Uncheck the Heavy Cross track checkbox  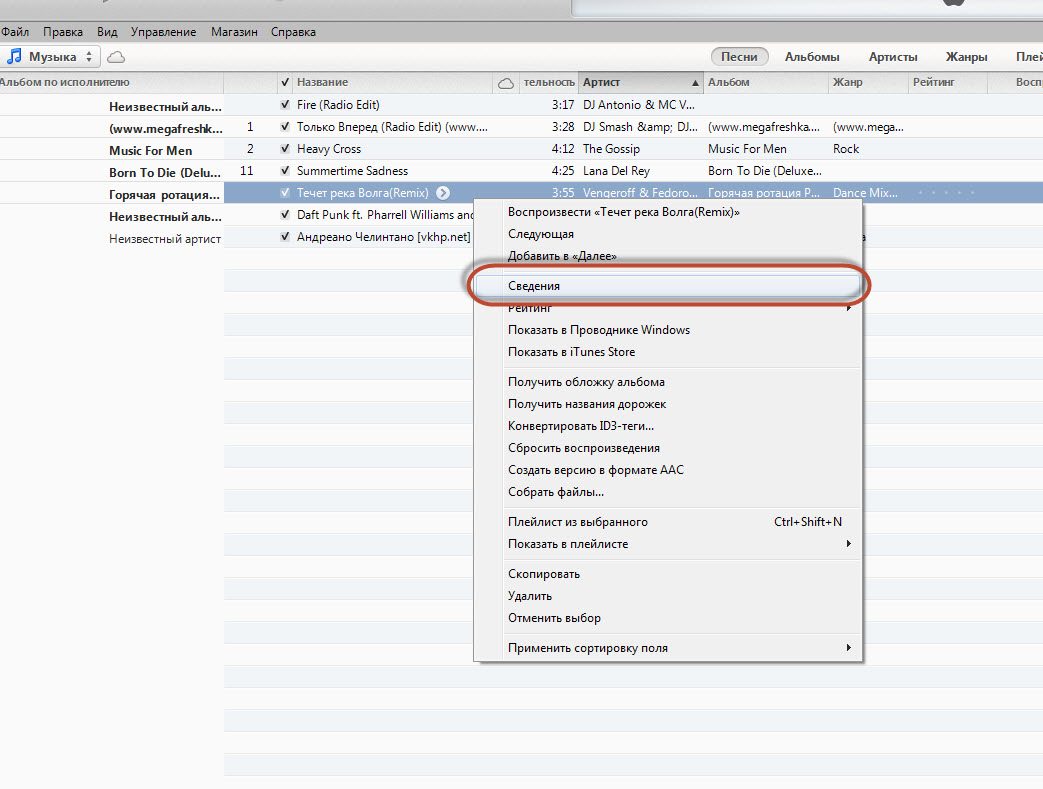click(x=285, y=148)
